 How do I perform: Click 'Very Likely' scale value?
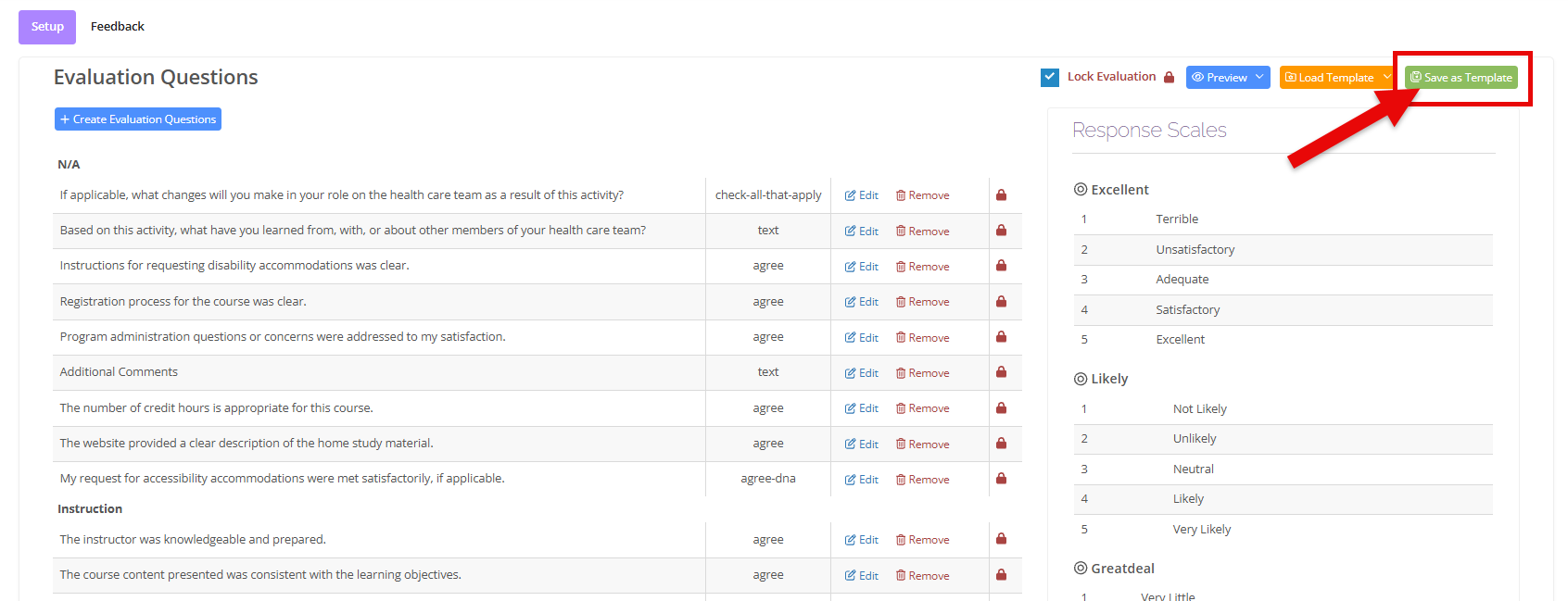(1202, 530)
